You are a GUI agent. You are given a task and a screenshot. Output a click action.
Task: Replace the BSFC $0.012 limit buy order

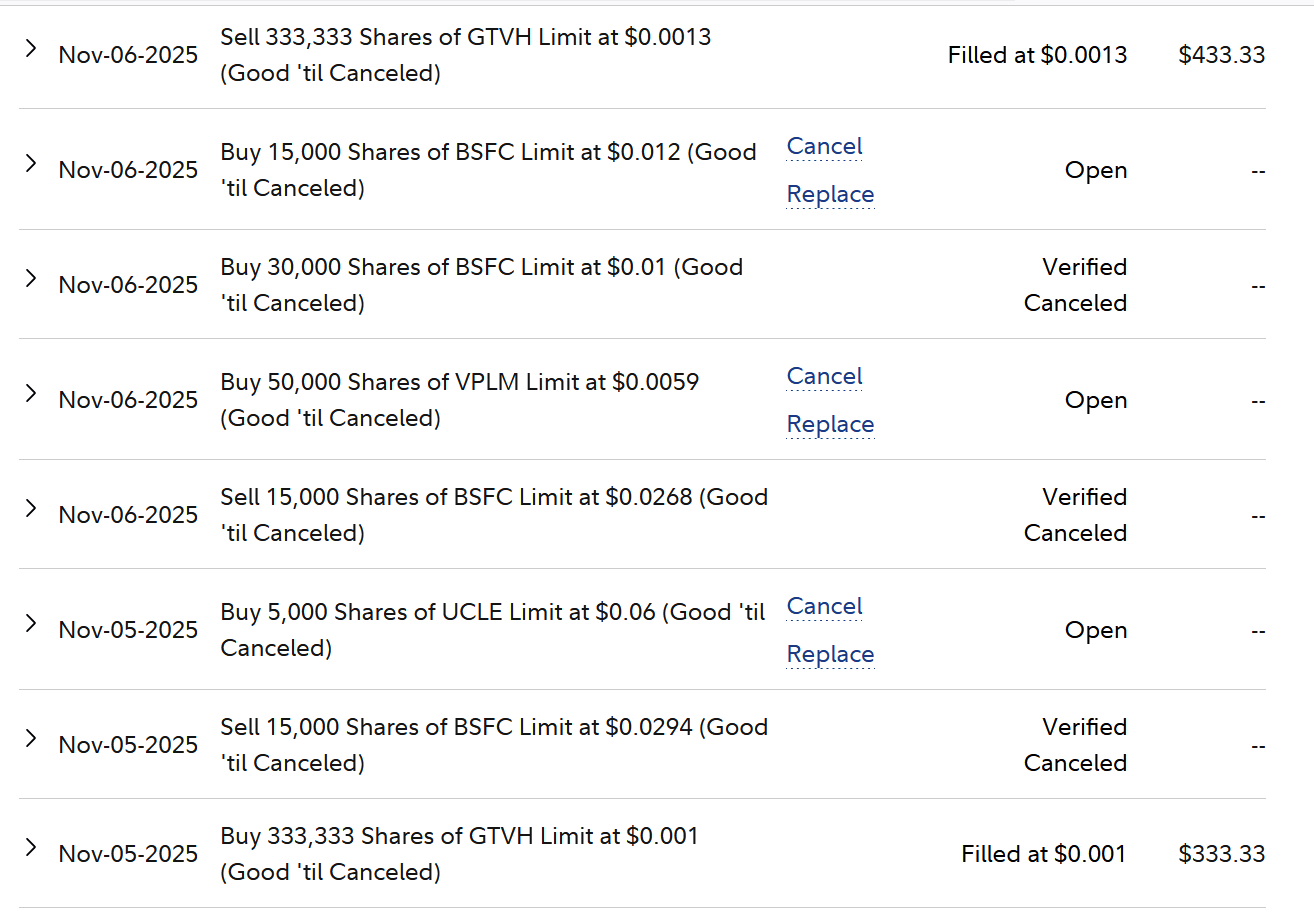click(x=830, y=195)
